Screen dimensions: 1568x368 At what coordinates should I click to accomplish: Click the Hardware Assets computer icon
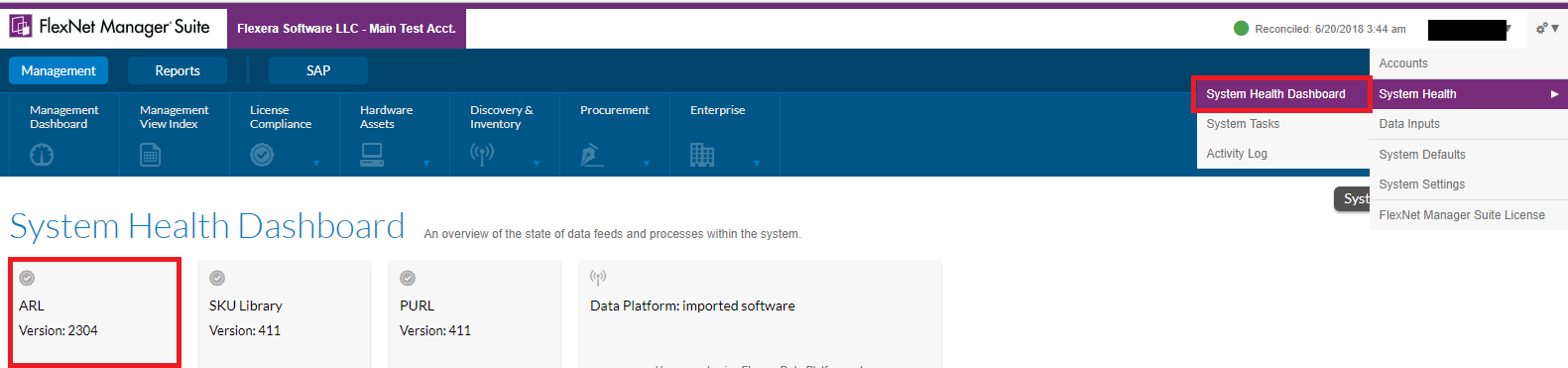tap(372, 155)
